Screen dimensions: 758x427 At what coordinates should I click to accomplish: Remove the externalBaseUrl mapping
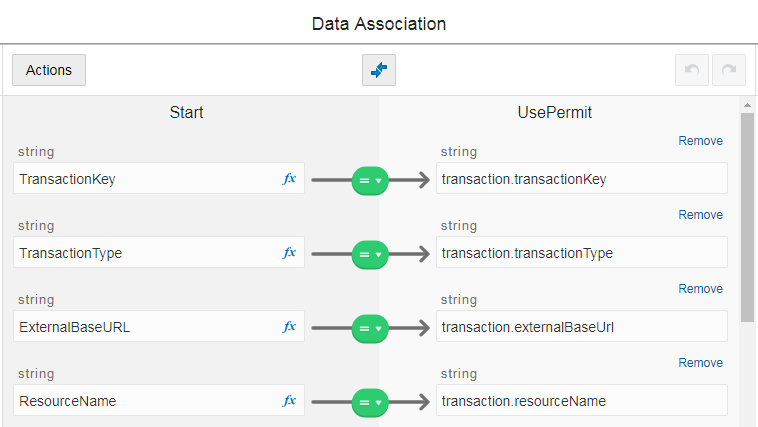(700, 289)
